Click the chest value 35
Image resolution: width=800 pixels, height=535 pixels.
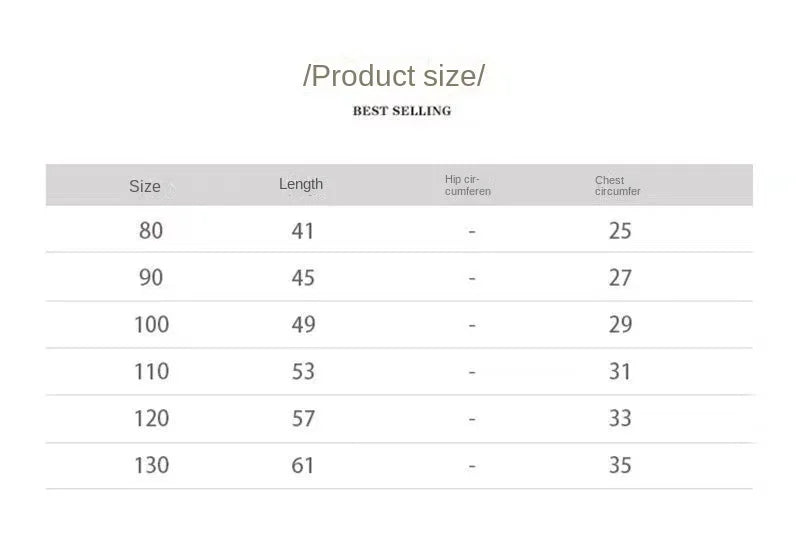(x=620, y=465)
